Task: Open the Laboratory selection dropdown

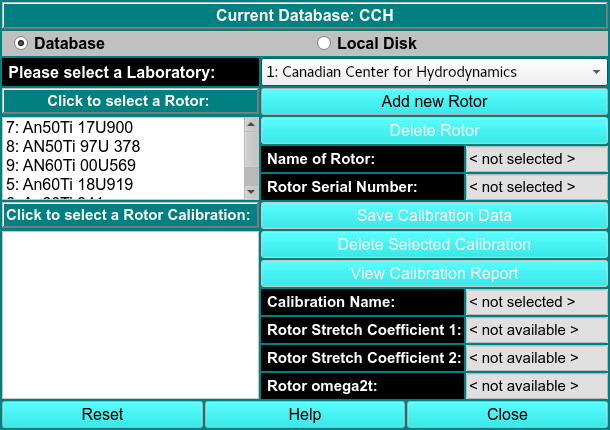Action: pyautogui.click(x=434, y=73)
